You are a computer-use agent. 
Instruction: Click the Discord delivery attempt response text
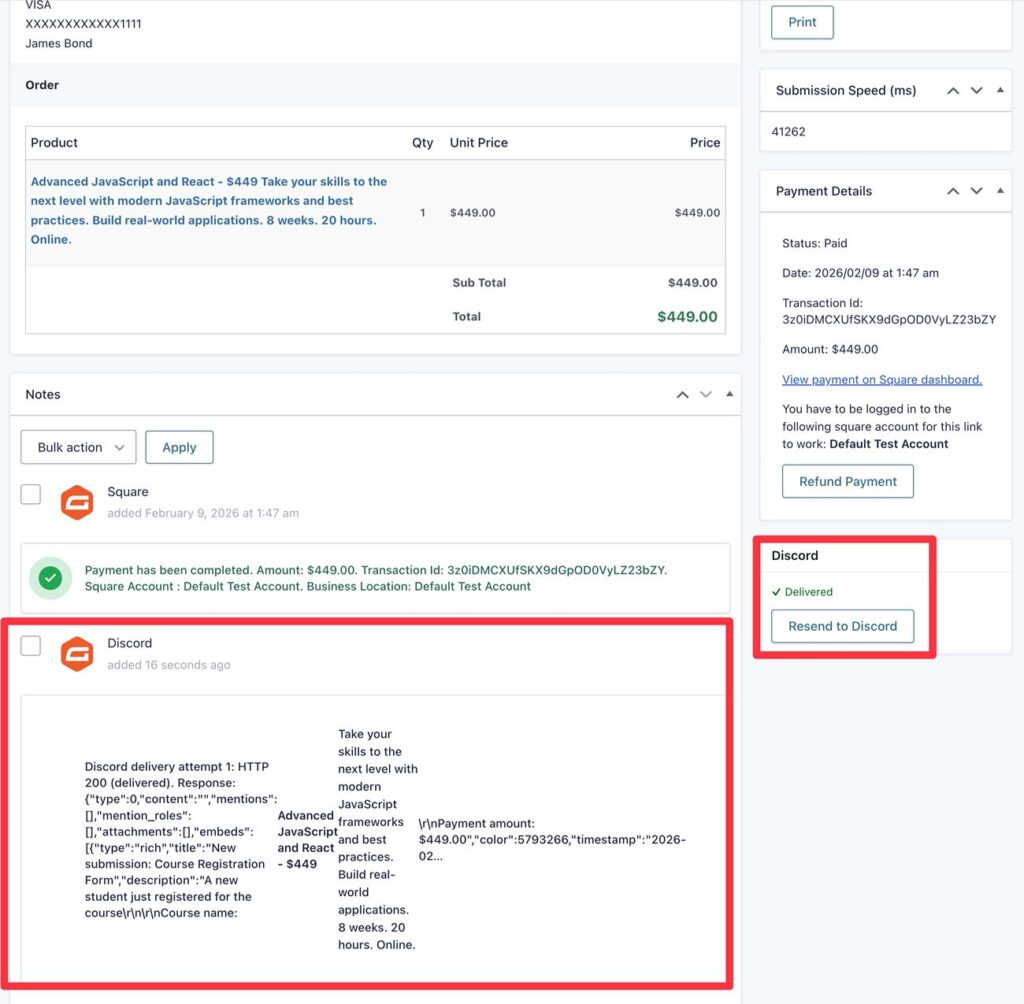coord(385,839)
